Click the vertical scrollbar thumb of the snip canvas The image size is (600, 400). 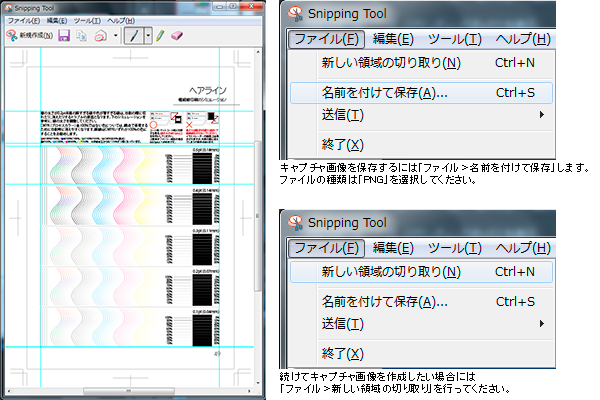(x=258, y=217)
